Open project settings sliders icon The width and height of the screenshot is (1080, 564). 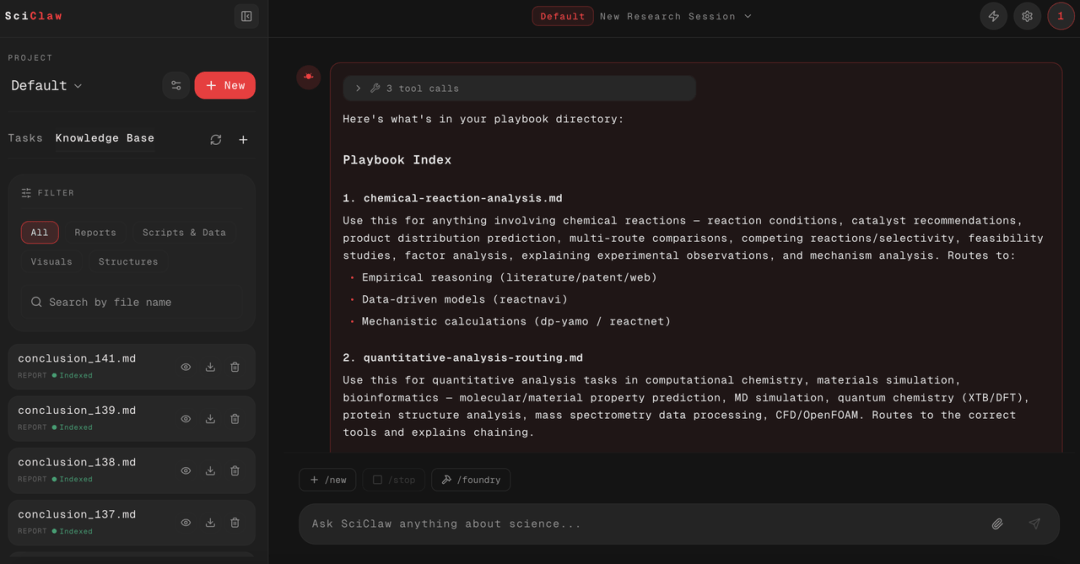pos(176,86)
